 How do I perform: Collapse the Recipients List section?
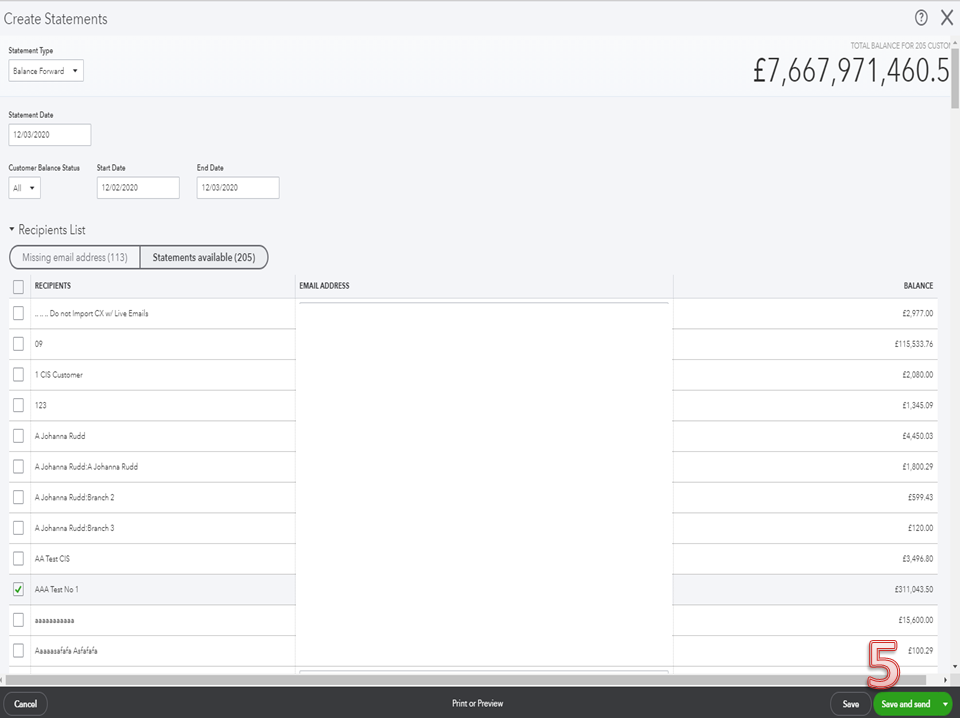click(x=12, y=230)
